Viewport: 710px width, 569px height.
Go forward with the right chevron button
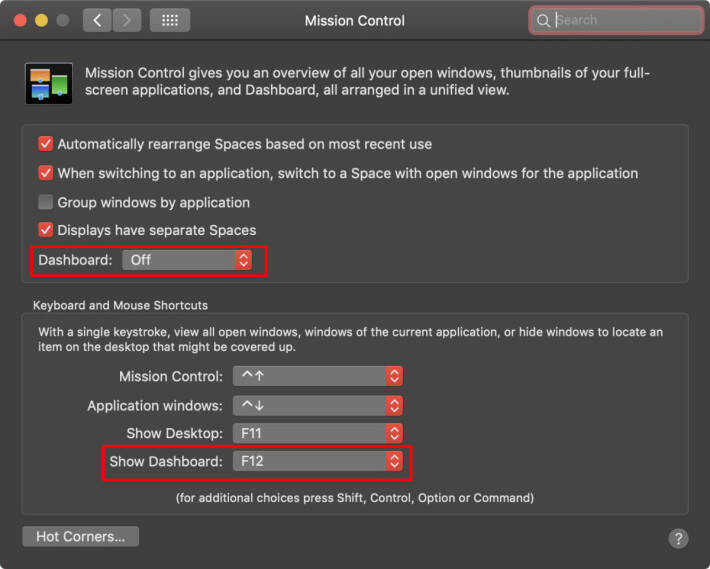(x=127, y=20)
